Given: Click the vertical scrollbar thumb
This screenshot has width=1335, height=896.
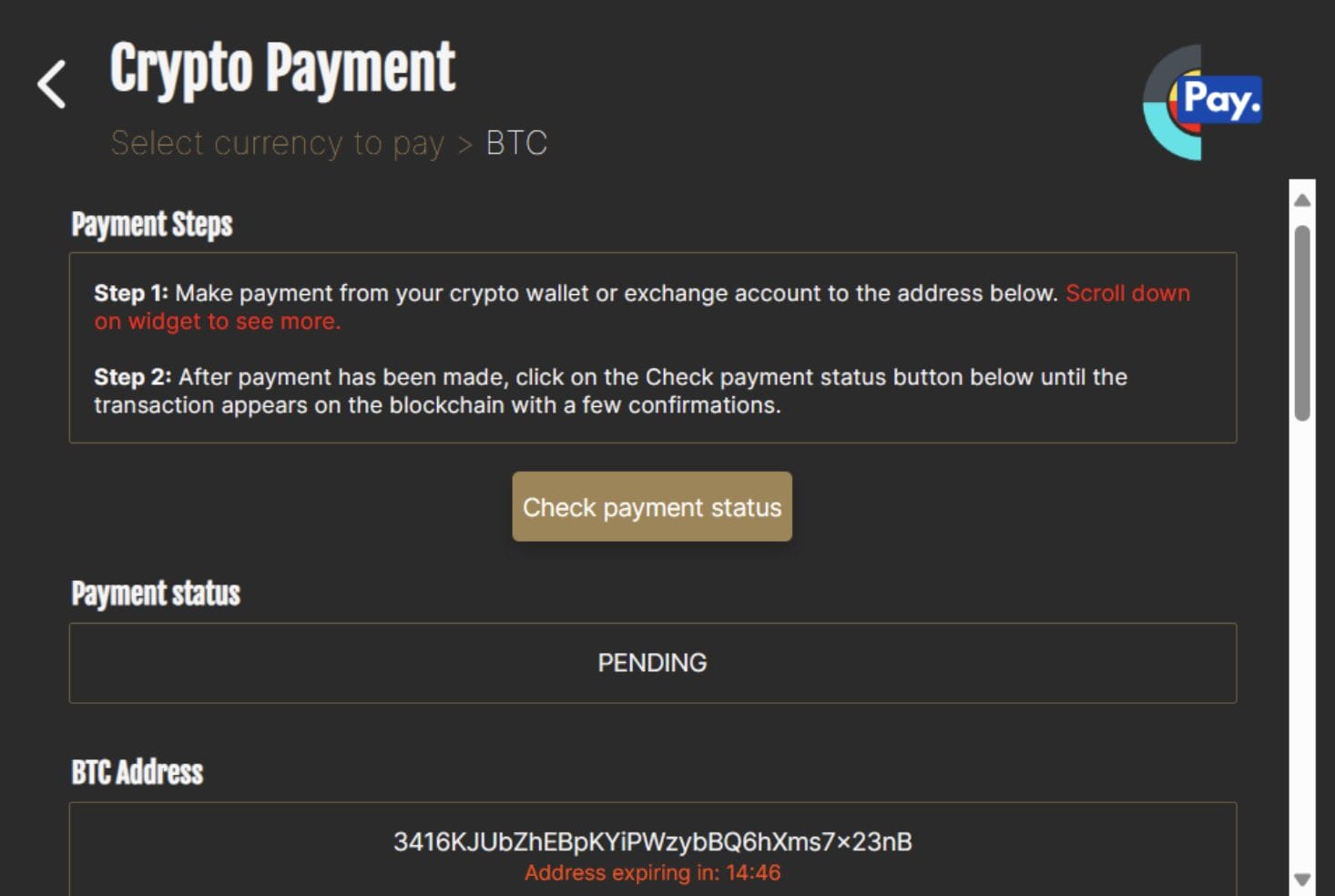Looking at the screenshot, I should click(1302, 323).
